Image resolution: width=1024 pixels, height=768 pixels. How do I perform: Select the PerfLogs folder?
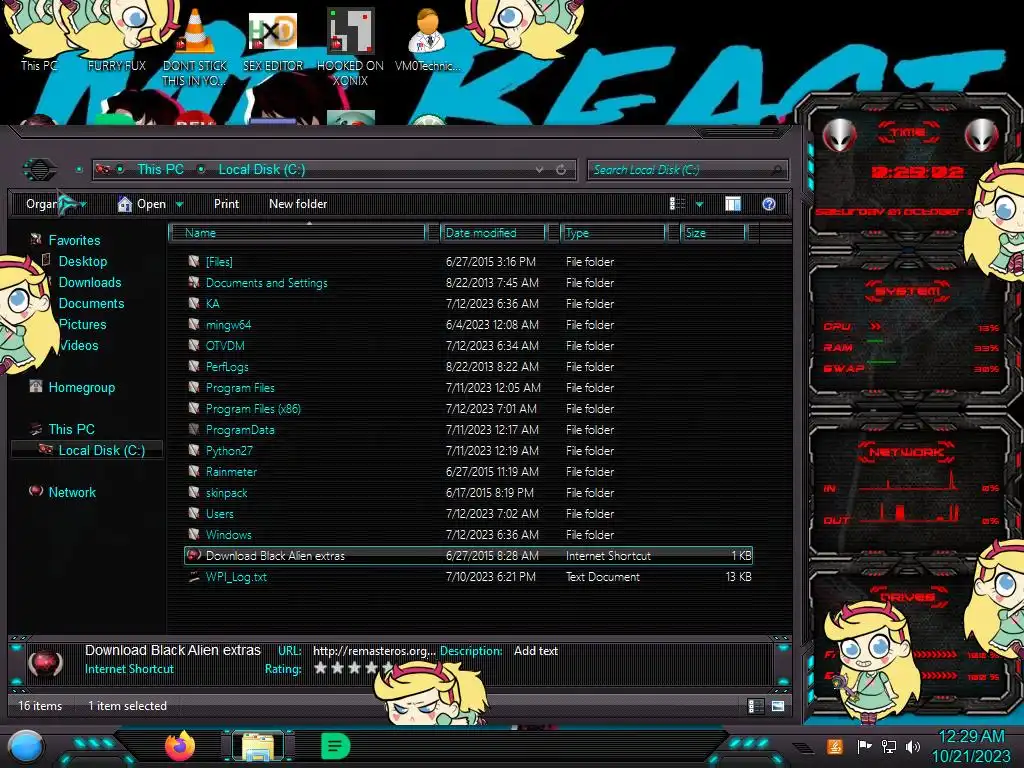pos(227,366)
